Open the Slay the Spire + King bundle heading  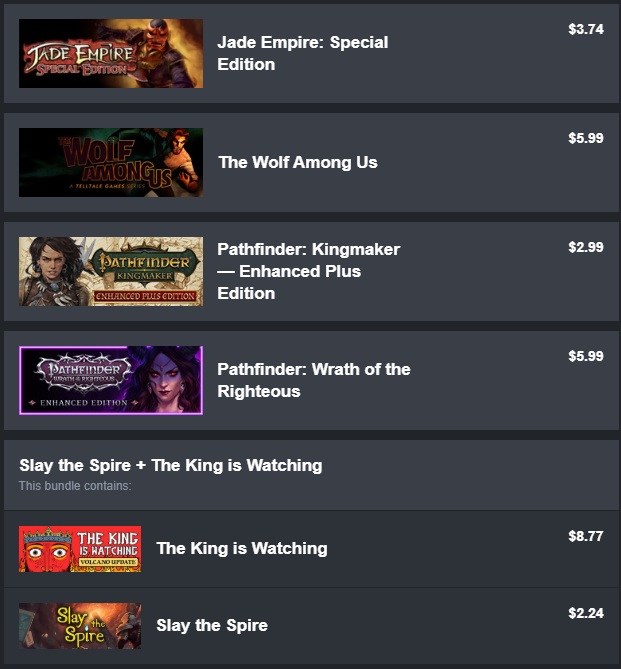171,465
